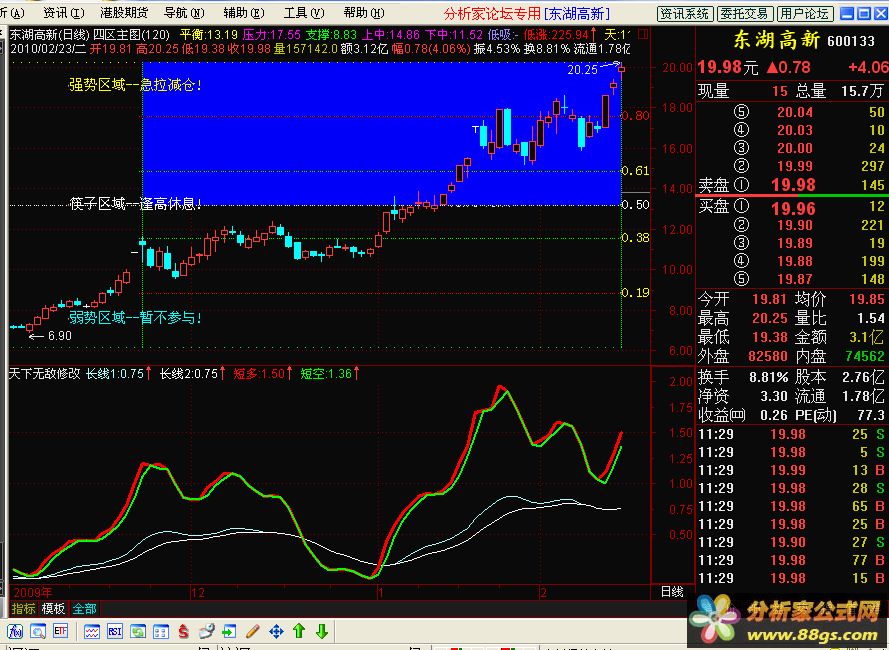889x650 pixels.
Task: Open the 资讯(I) menu
Action: tap(64, 12)
